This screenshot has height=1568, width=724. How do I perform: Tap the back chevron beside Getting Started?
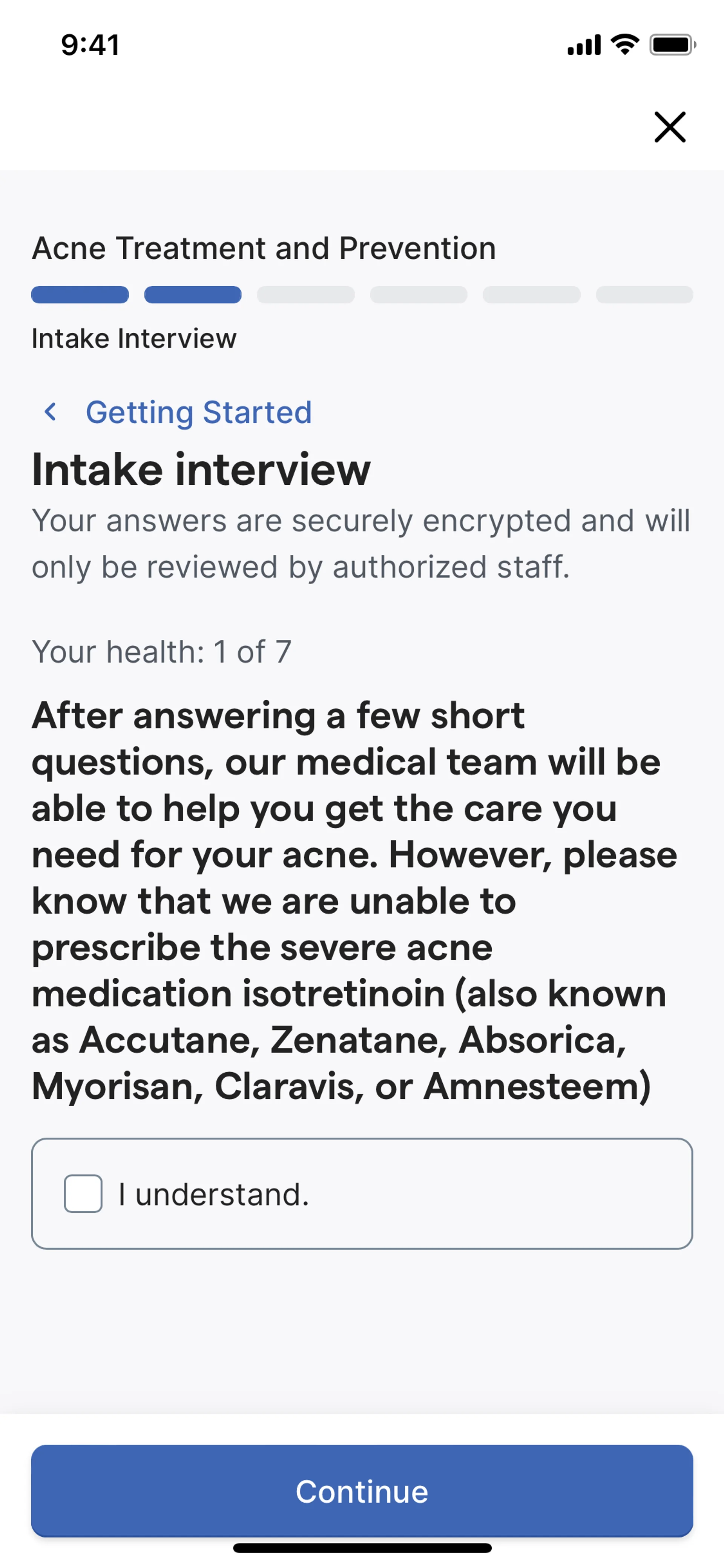(51, 412)
